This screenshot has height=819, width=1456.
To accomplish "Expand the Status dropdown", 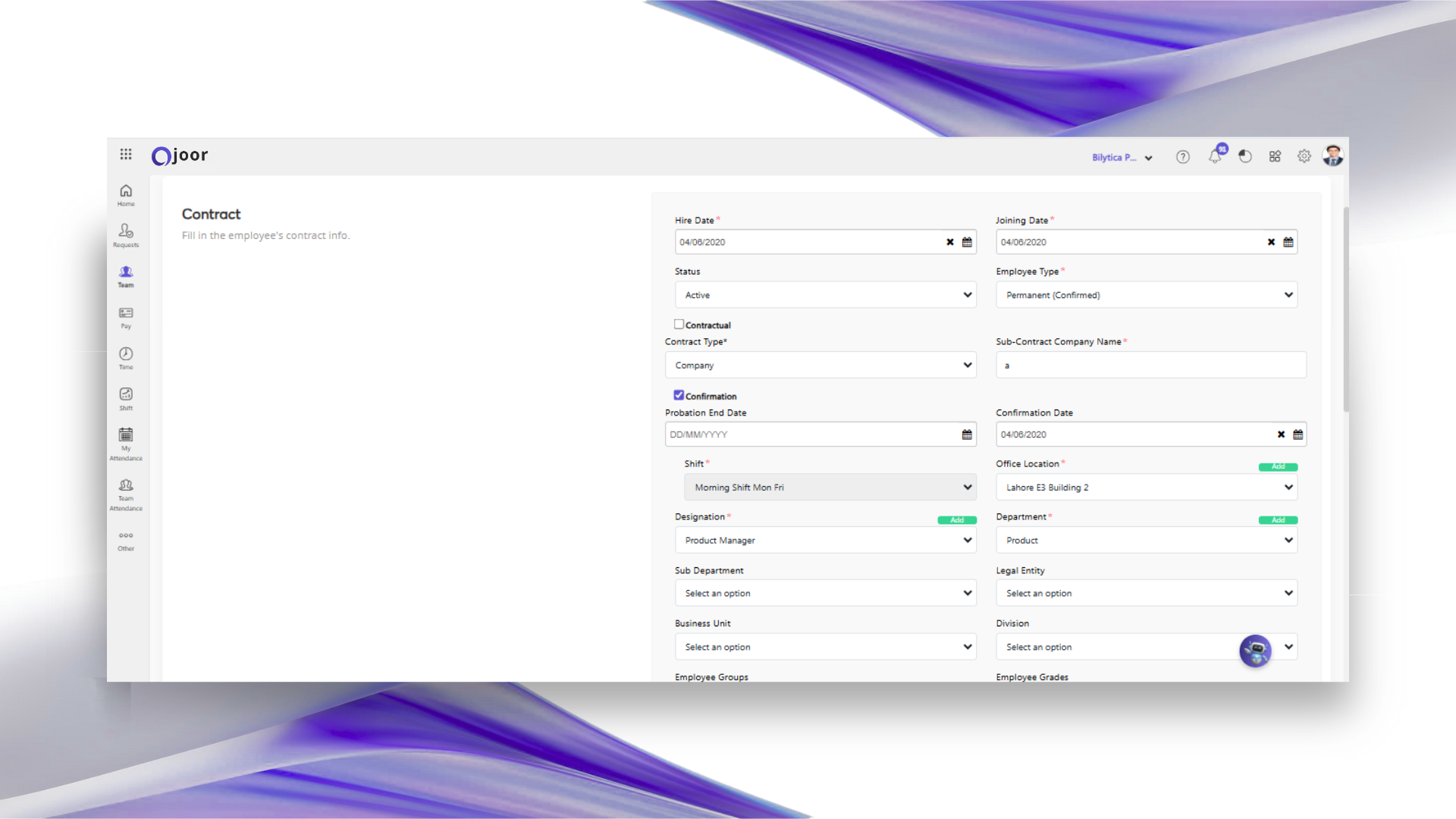I will pos(825,295).
